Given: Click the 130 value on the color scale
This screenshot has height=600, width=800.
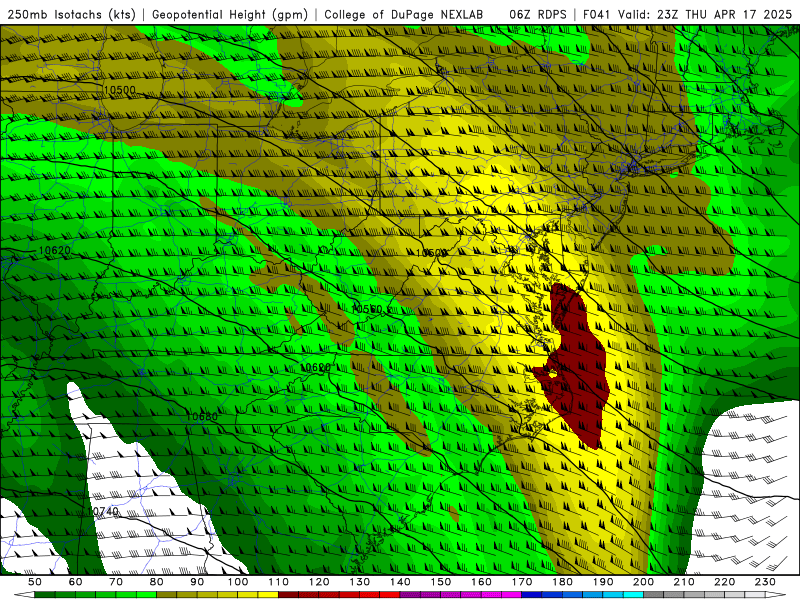Looking at the screenshot, I should click(359, 582).
